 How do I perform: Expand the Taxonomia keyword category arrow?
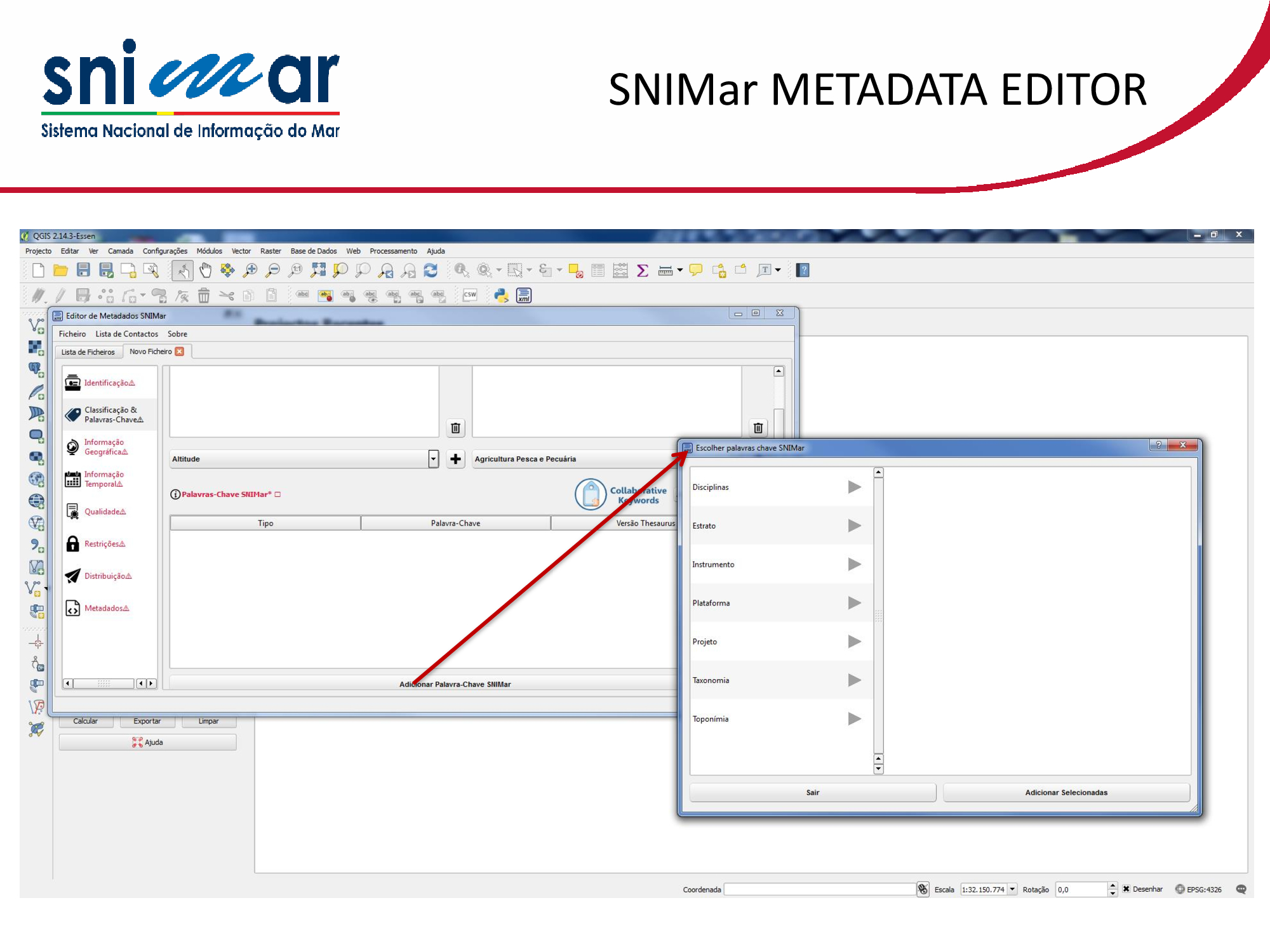coord(854,680)
